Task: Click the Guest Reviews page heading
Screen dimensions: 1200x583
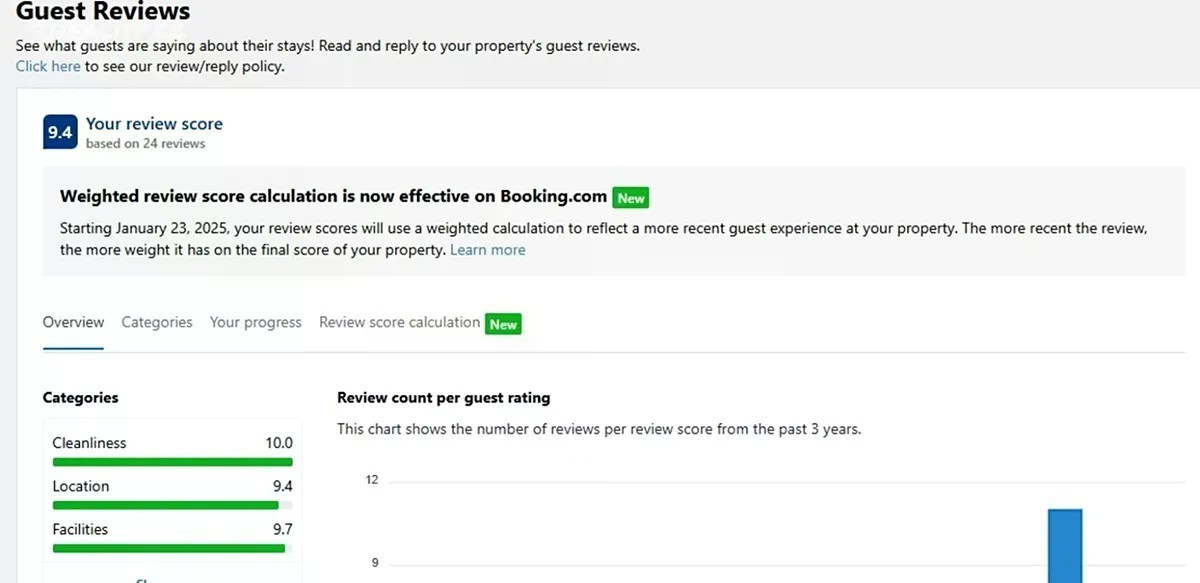Action: pyautogui.click(x=103, y=13)
